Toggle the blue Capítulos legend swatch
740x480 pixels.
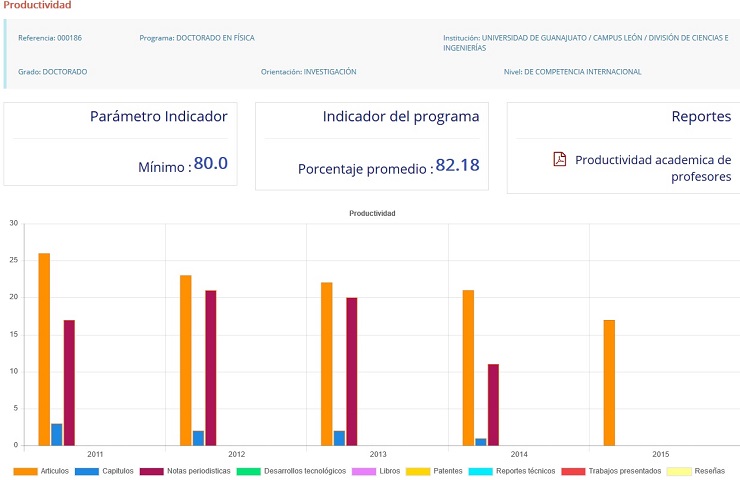click(x=87, y=471)
